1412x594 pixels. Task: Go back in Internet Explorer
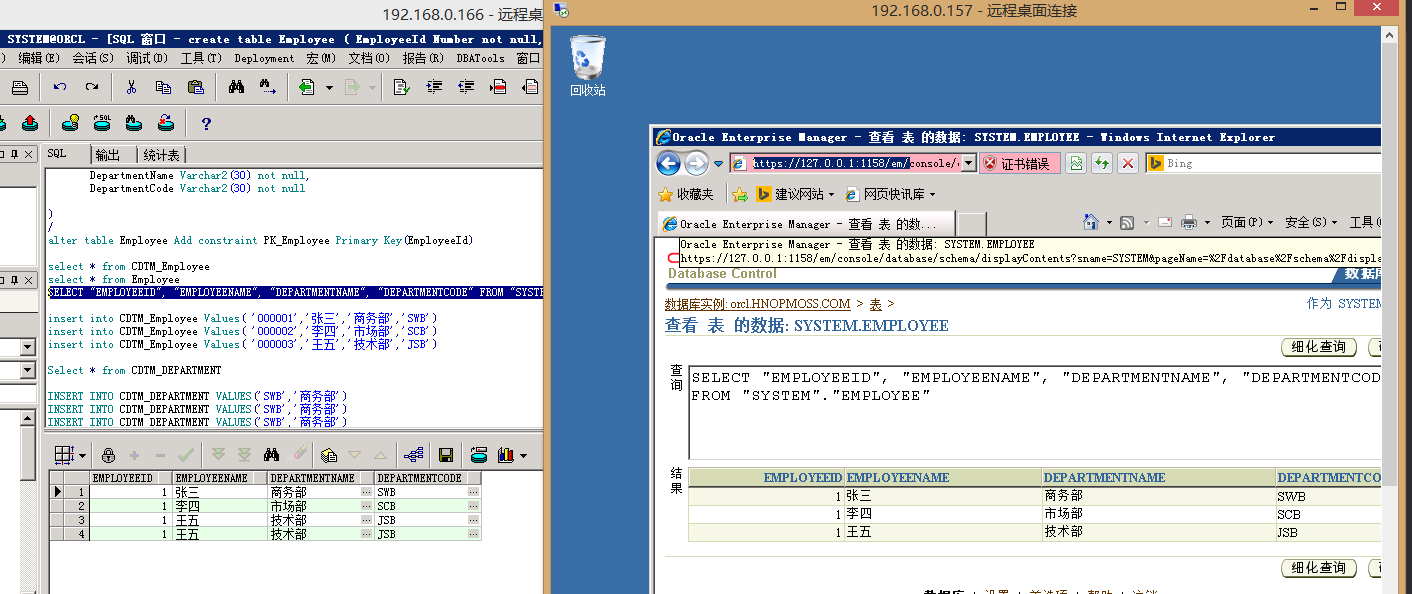(669, 163)
